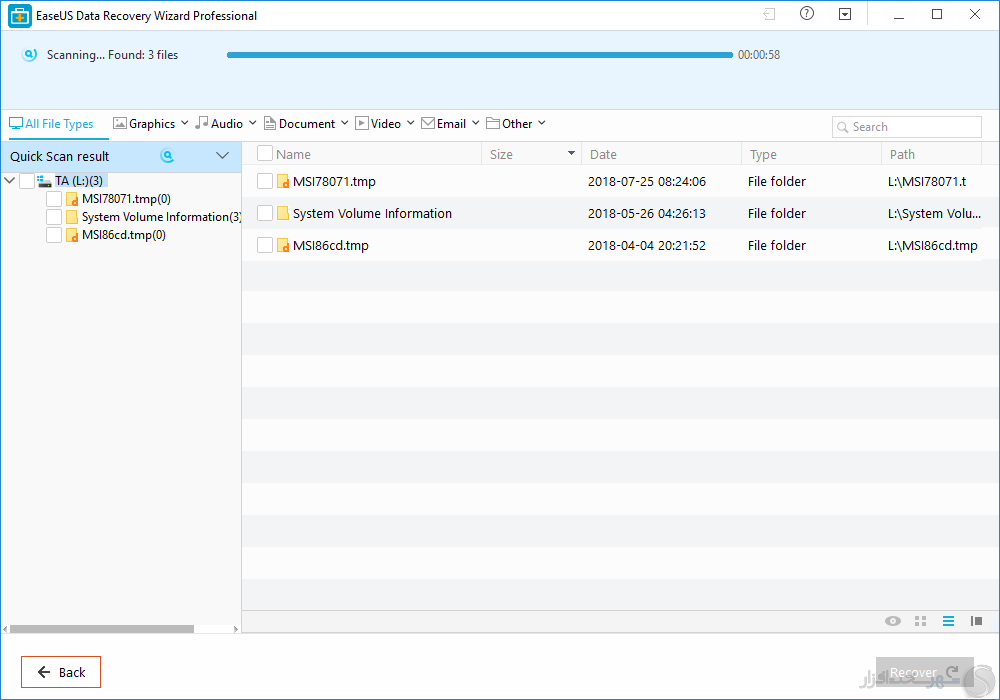Click the right arrow of tree scrollbar
The height and width of the screenshot is (700, 1000).
click(236, 629)
